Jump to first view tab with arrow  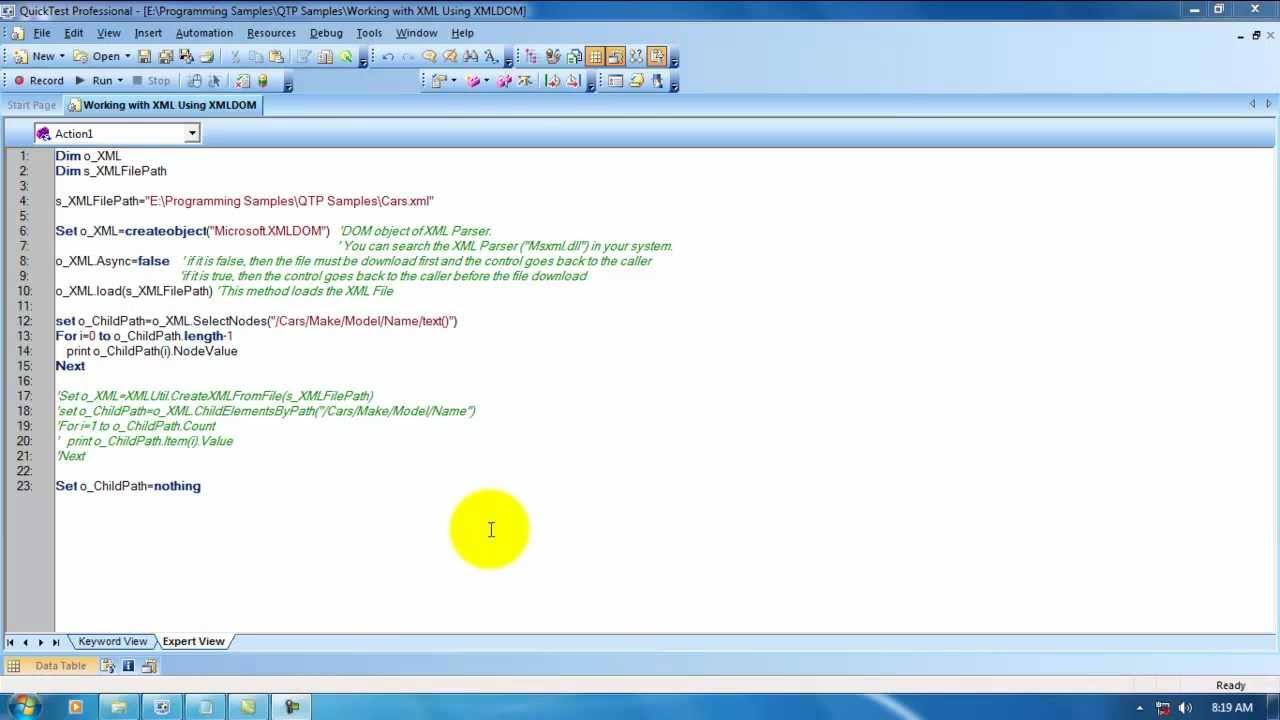tap(10, 642)
